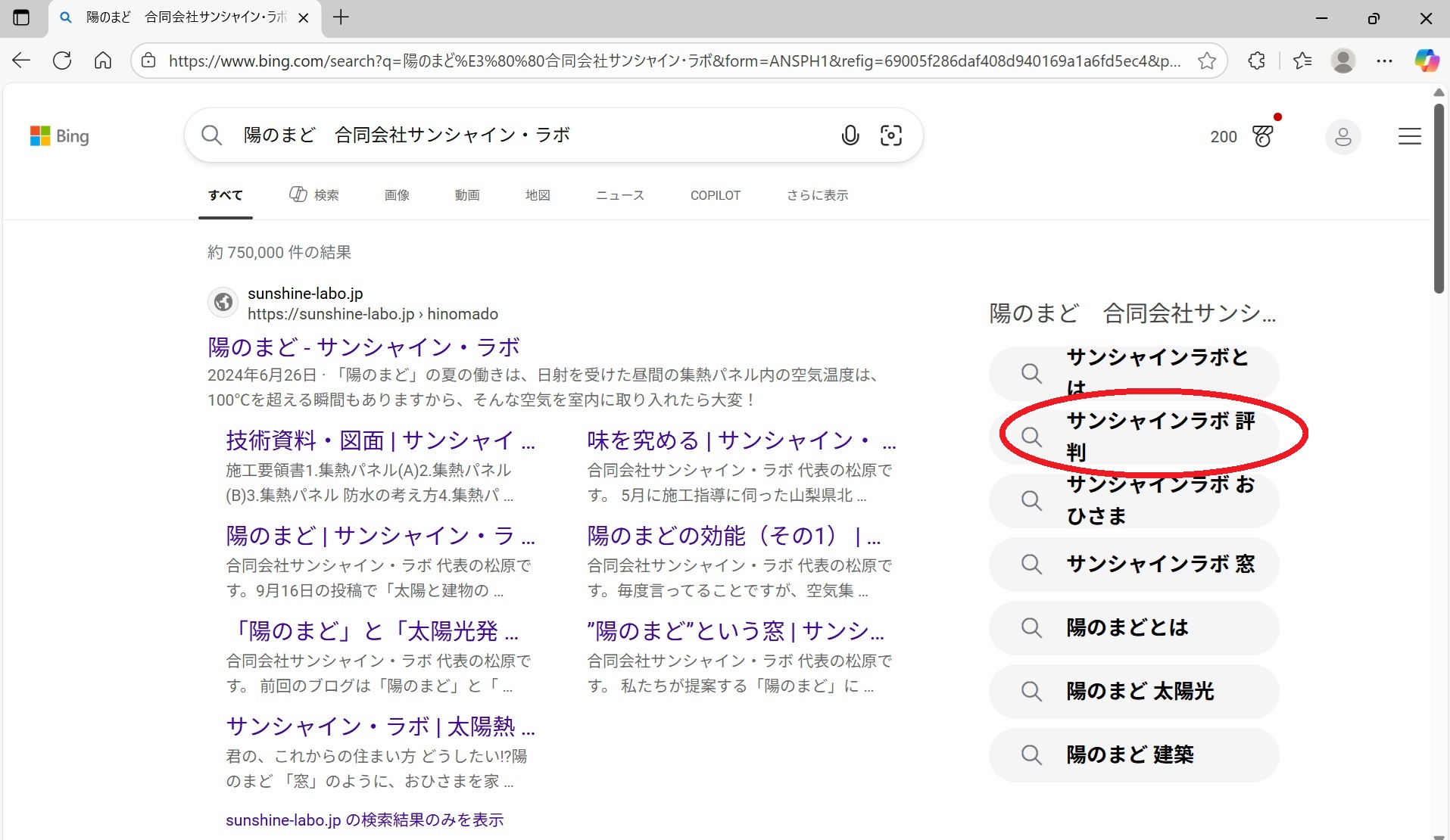Image resolution: width=1450 pixels, height=840 pixels.
Task: Click the browser refresh icon
Action: tap(62, 61)
